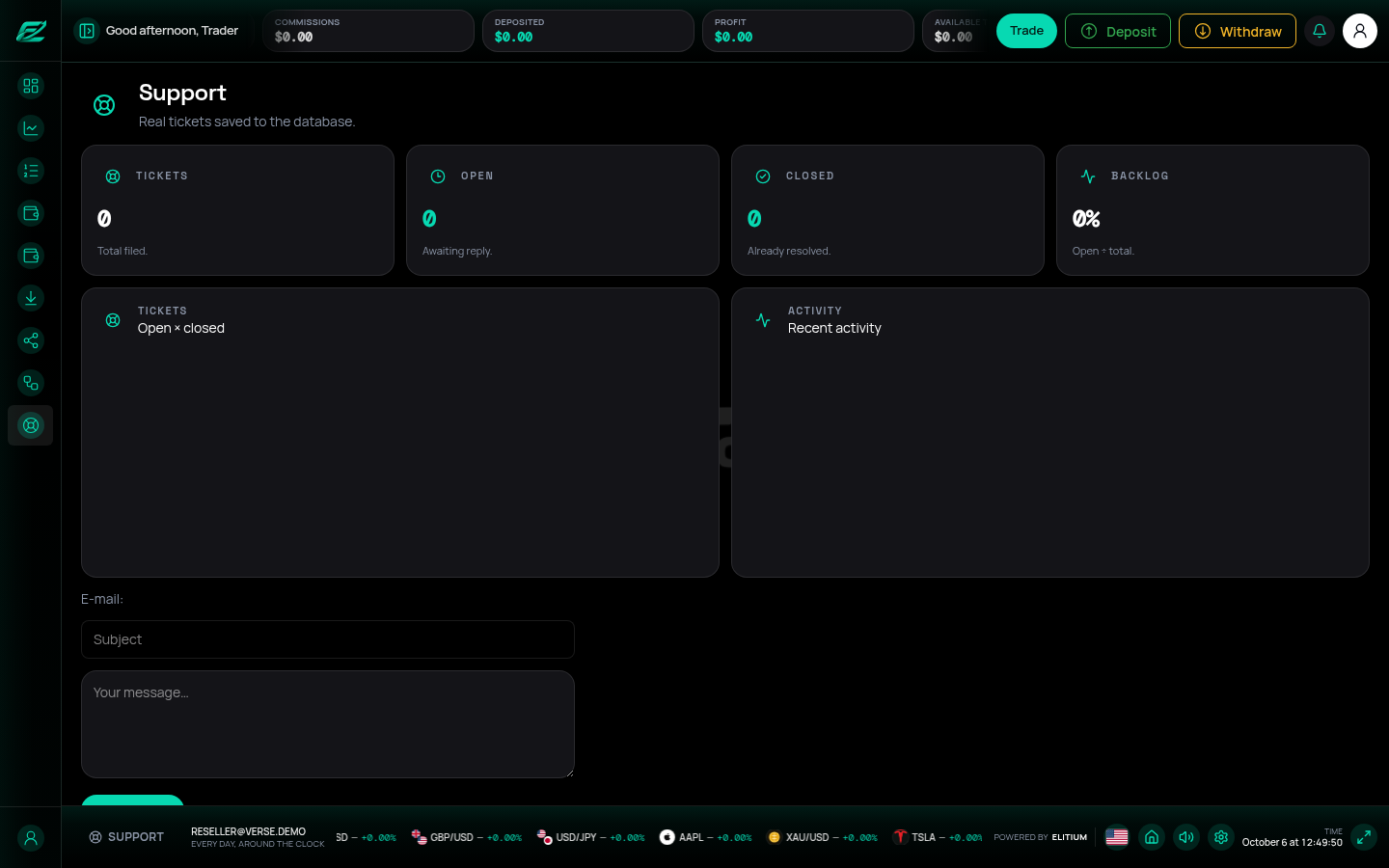Click the "Recent activity" panel title
The image size is (1389, 868).
pyautogui.click(x=834, y=328)
